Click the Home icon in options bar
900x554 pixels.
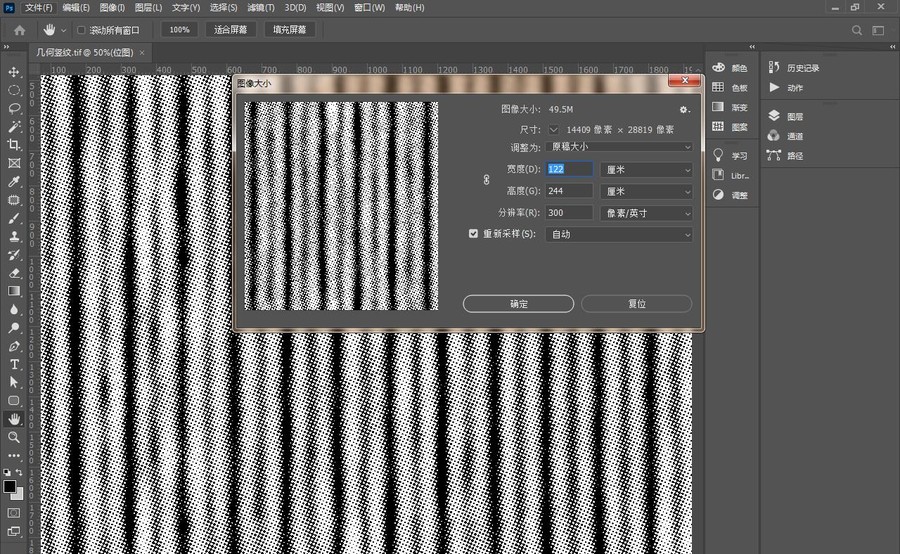coord(20,30)
